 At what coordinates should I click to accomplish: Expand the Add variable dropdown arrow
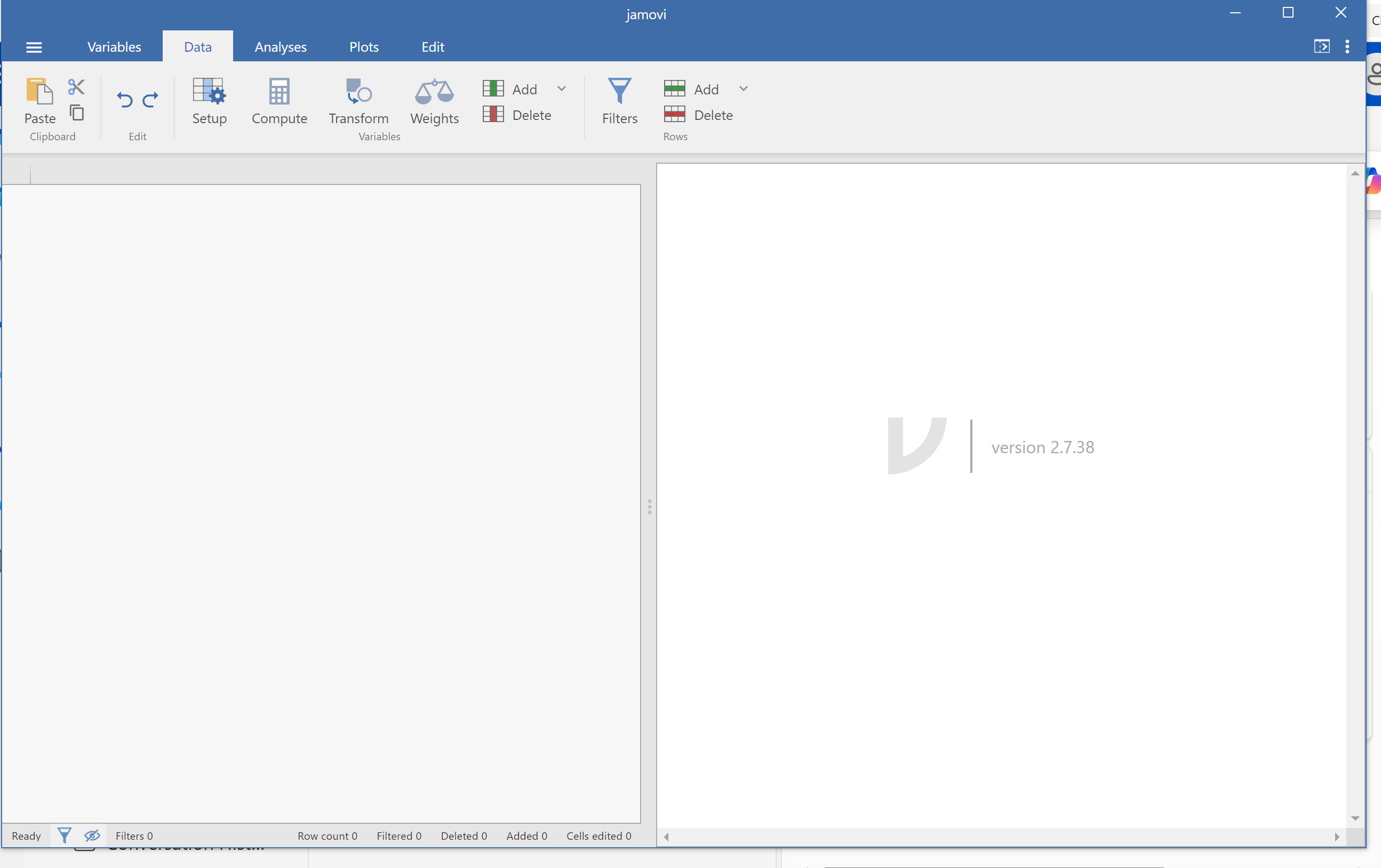tap(562, 89)
